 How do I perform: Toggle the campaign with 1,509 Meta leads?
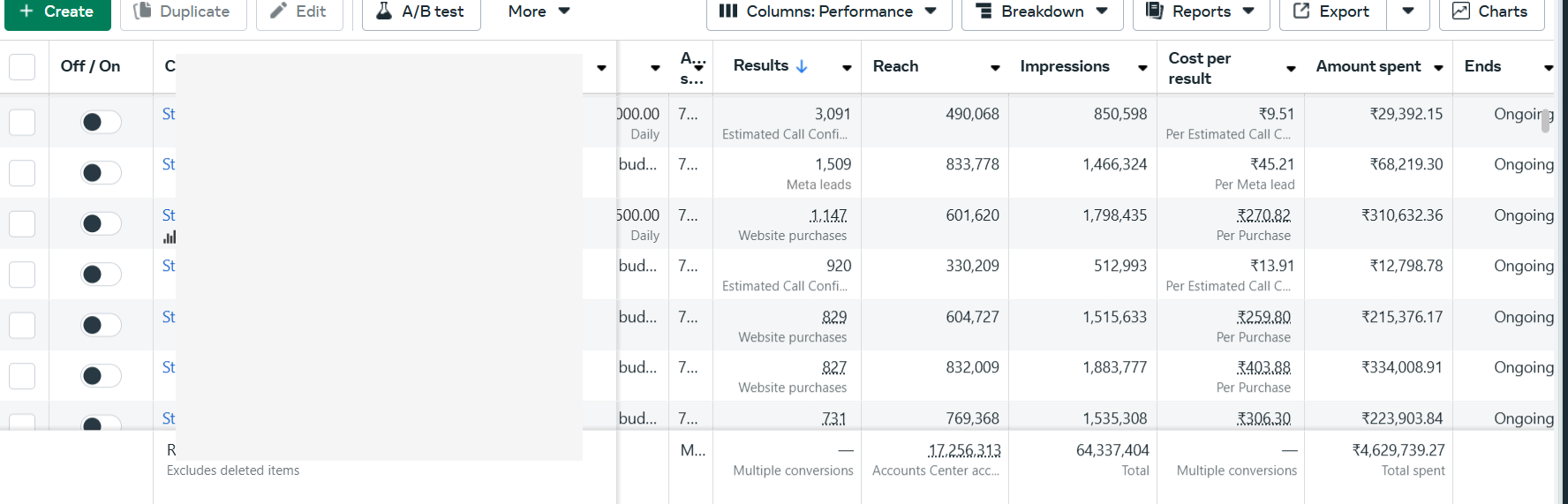[101, 173]
